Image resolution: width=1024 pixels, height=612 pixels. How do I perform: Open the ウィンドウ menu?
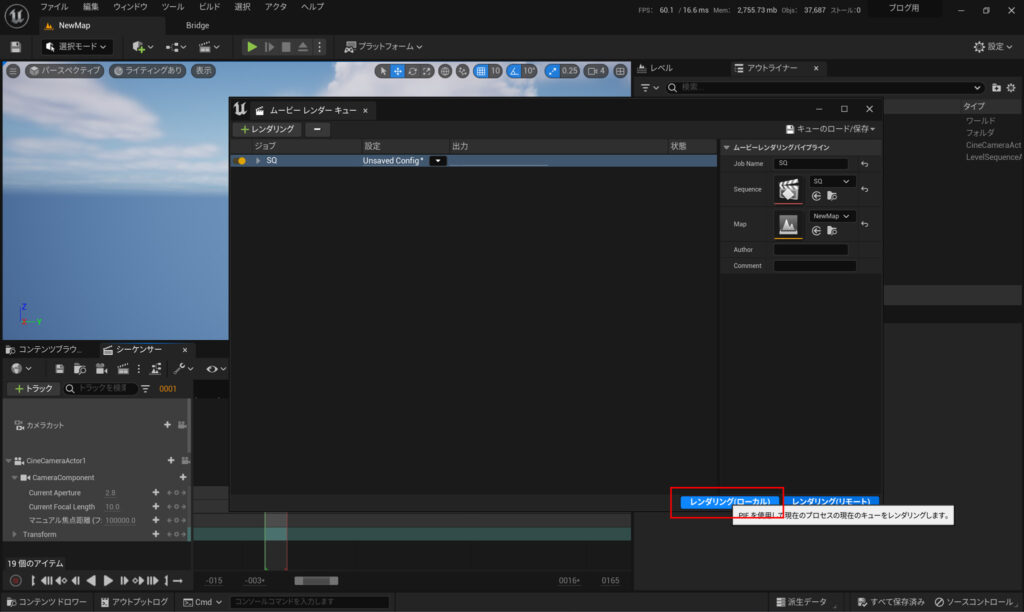click(129, 7)
